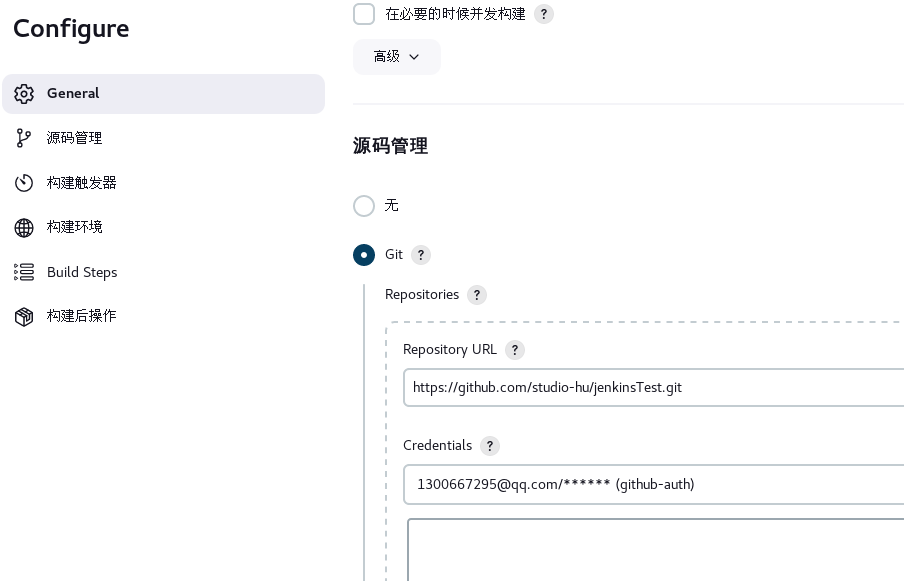Click the 构建后操作 package icon
Screen dimensions: 904x581
pyautogui.click(x=24, y=316)
